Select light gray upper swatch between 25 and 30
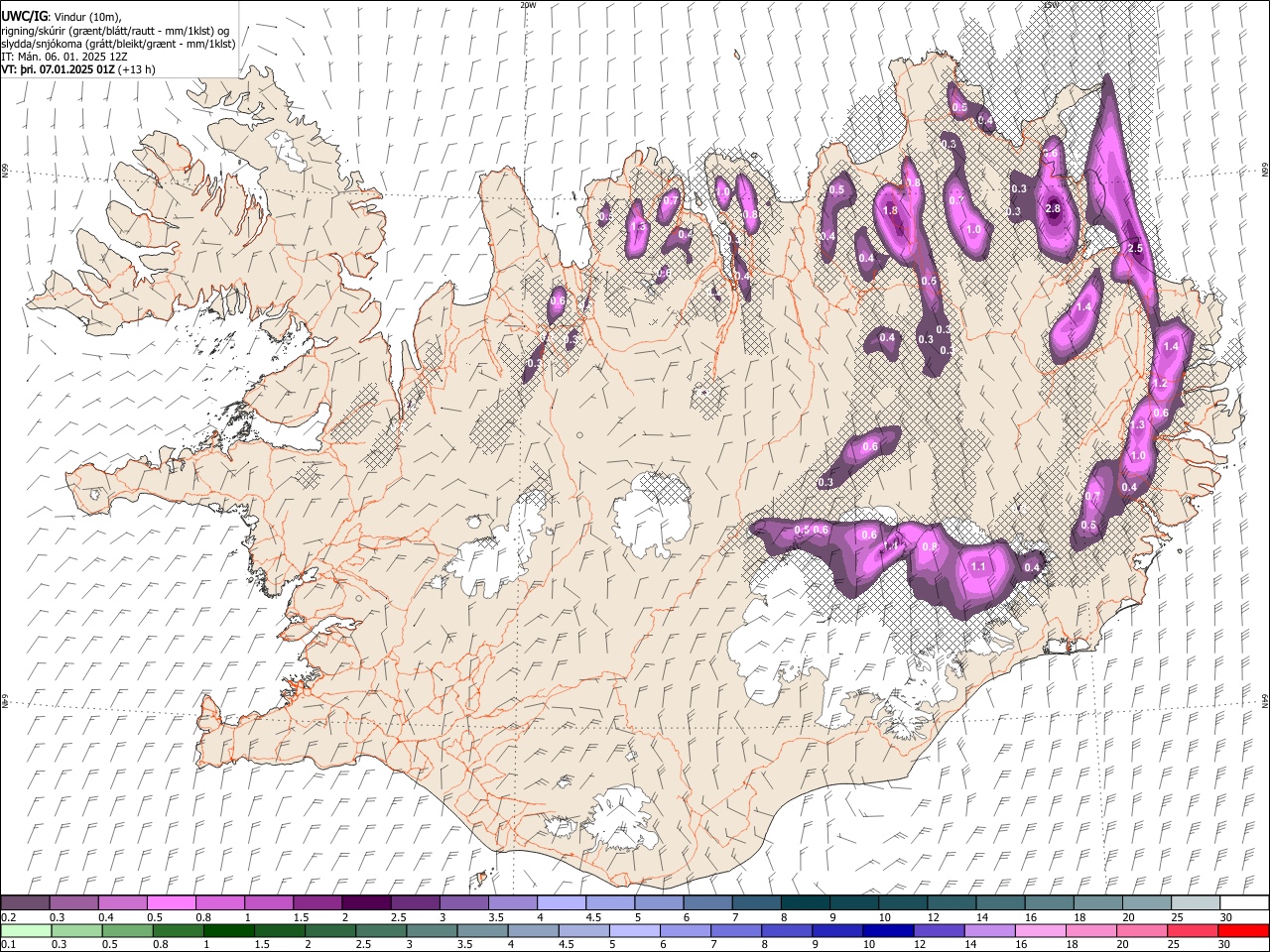 tap(1195, 903)
